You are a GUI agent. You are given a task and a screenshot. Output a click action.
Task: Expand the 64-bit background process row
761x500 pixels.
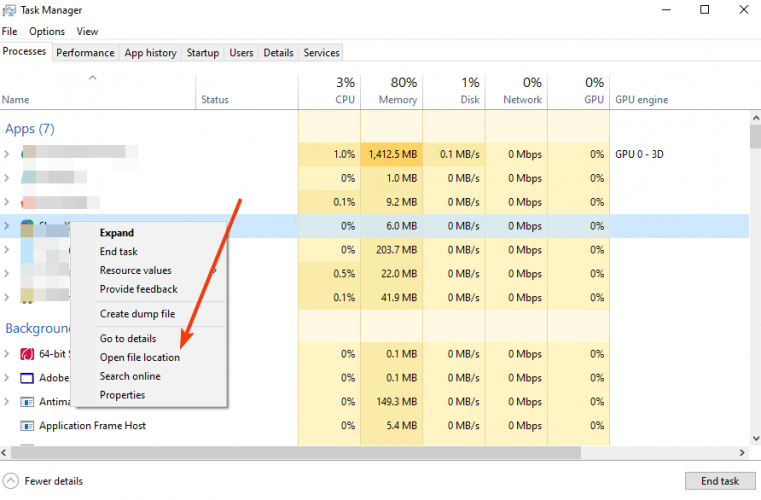point(6,354)
